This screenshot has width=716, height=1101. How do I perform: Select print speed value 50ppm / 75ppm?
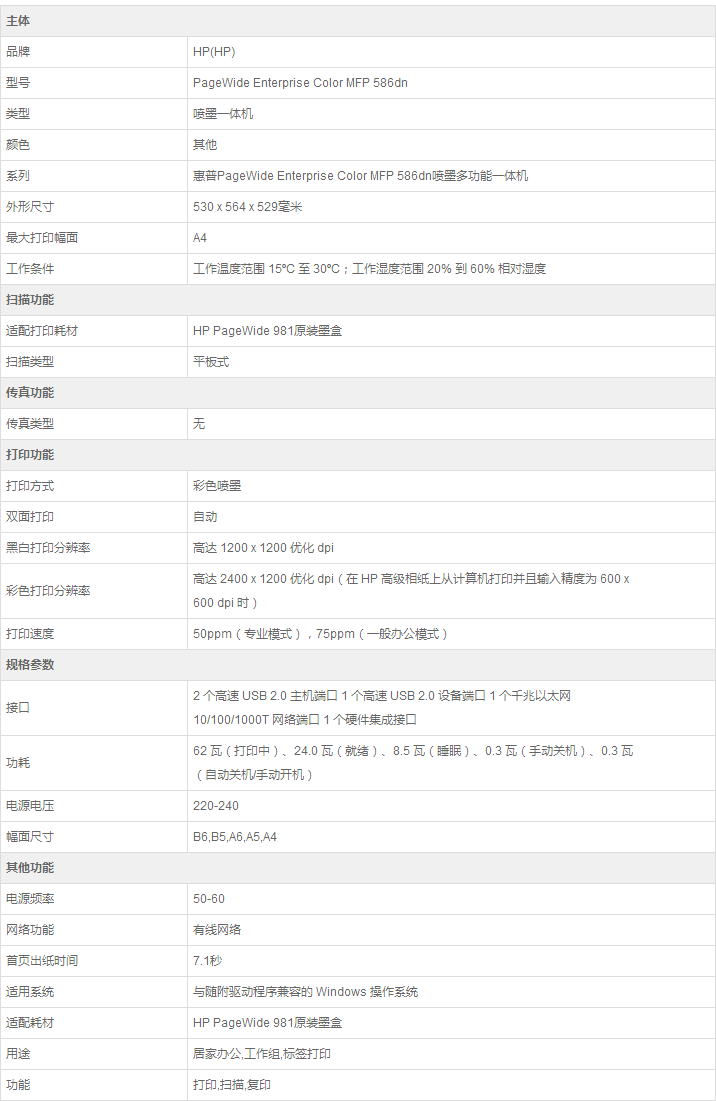[320, 634]
